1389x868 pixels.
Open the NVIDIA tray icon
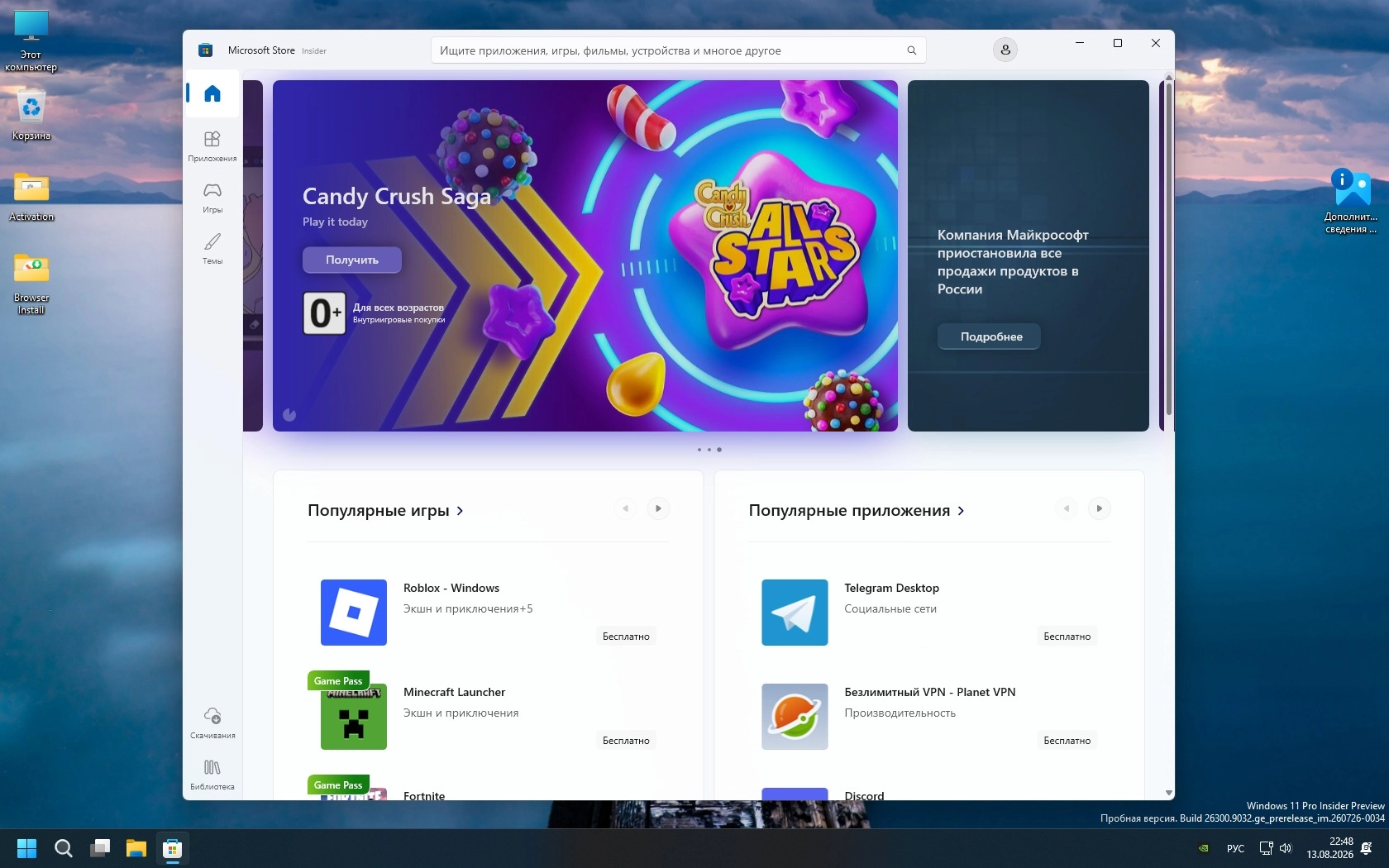coord(1205,848)
